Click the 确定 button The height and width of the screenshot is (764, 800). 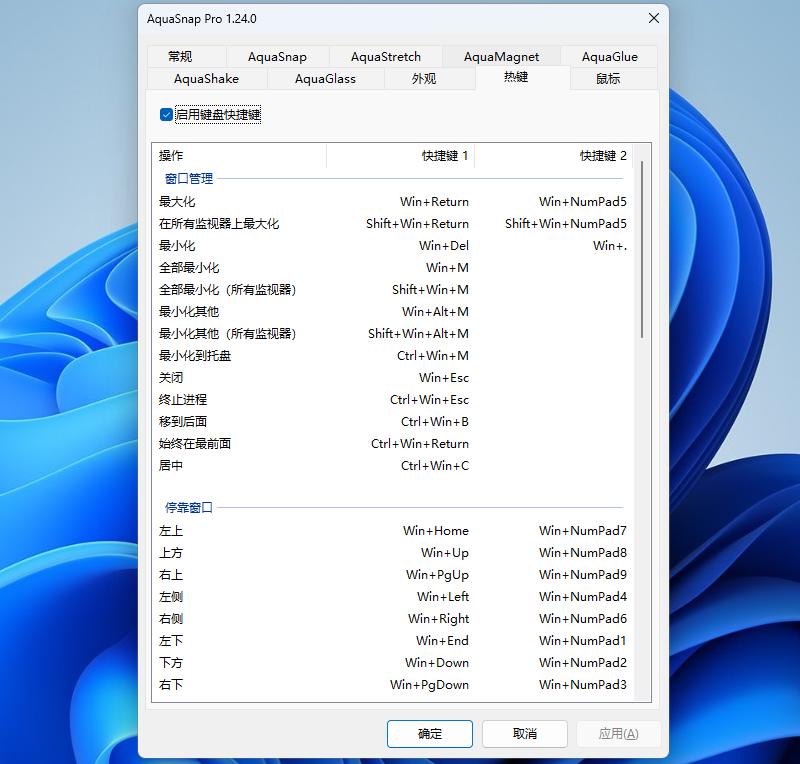[x=430, y=734]
